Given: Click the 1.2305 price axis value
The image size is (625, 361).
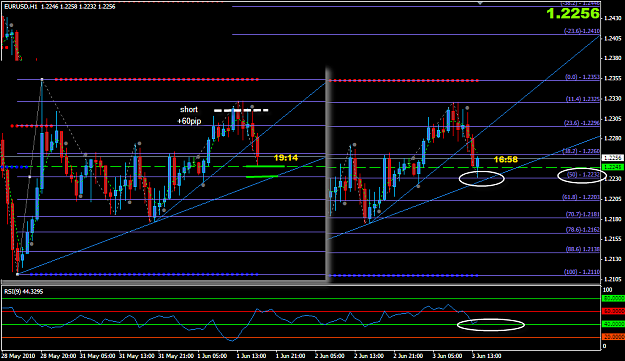Looking at the screenshot, I should (613, 119).
